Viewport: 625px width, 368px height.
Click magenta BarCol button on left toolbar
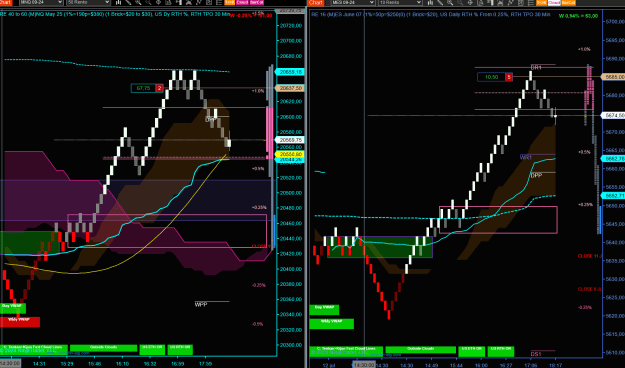point(256,2)
